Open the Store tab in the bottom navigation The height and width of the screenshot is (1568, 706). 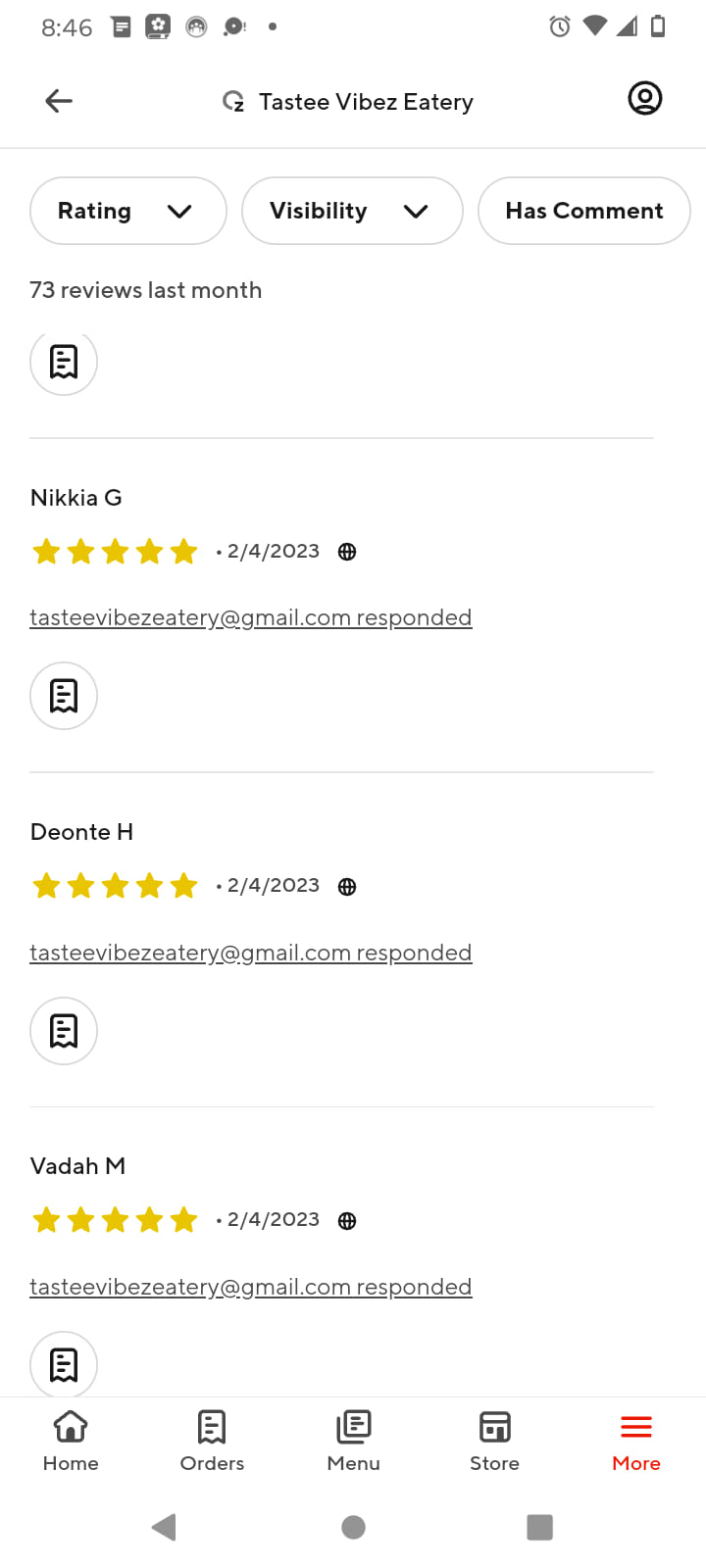494,1441
